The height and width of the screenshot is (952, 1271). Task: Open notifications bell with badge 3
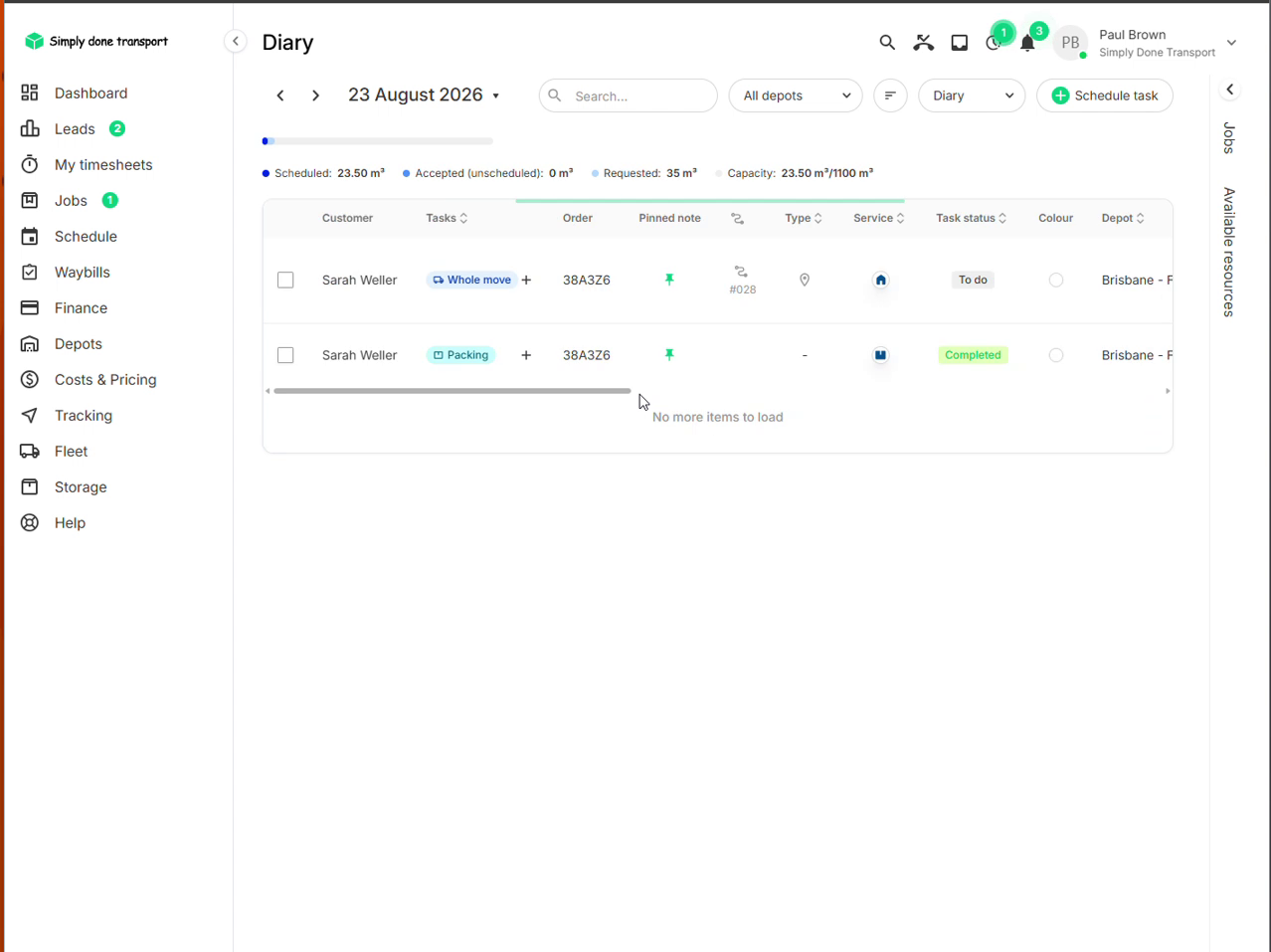(1027, 43)
